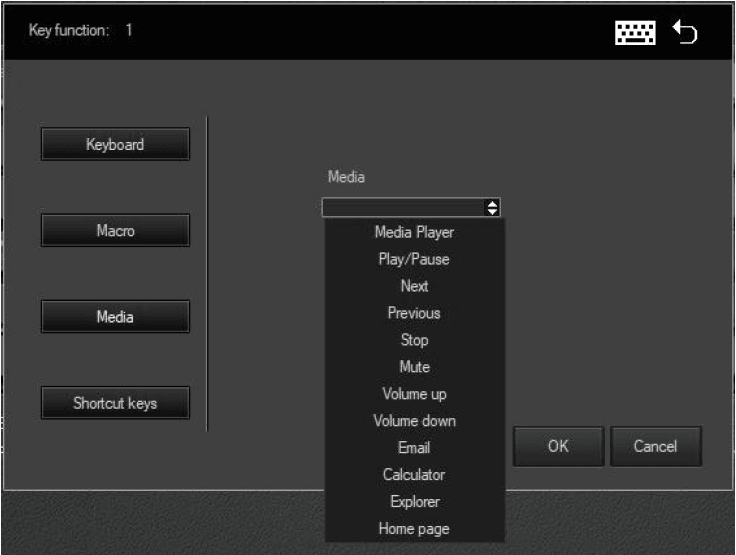Screen dimensions: 736x555
Task: Choose Volume up from the list
Action: 414,394
